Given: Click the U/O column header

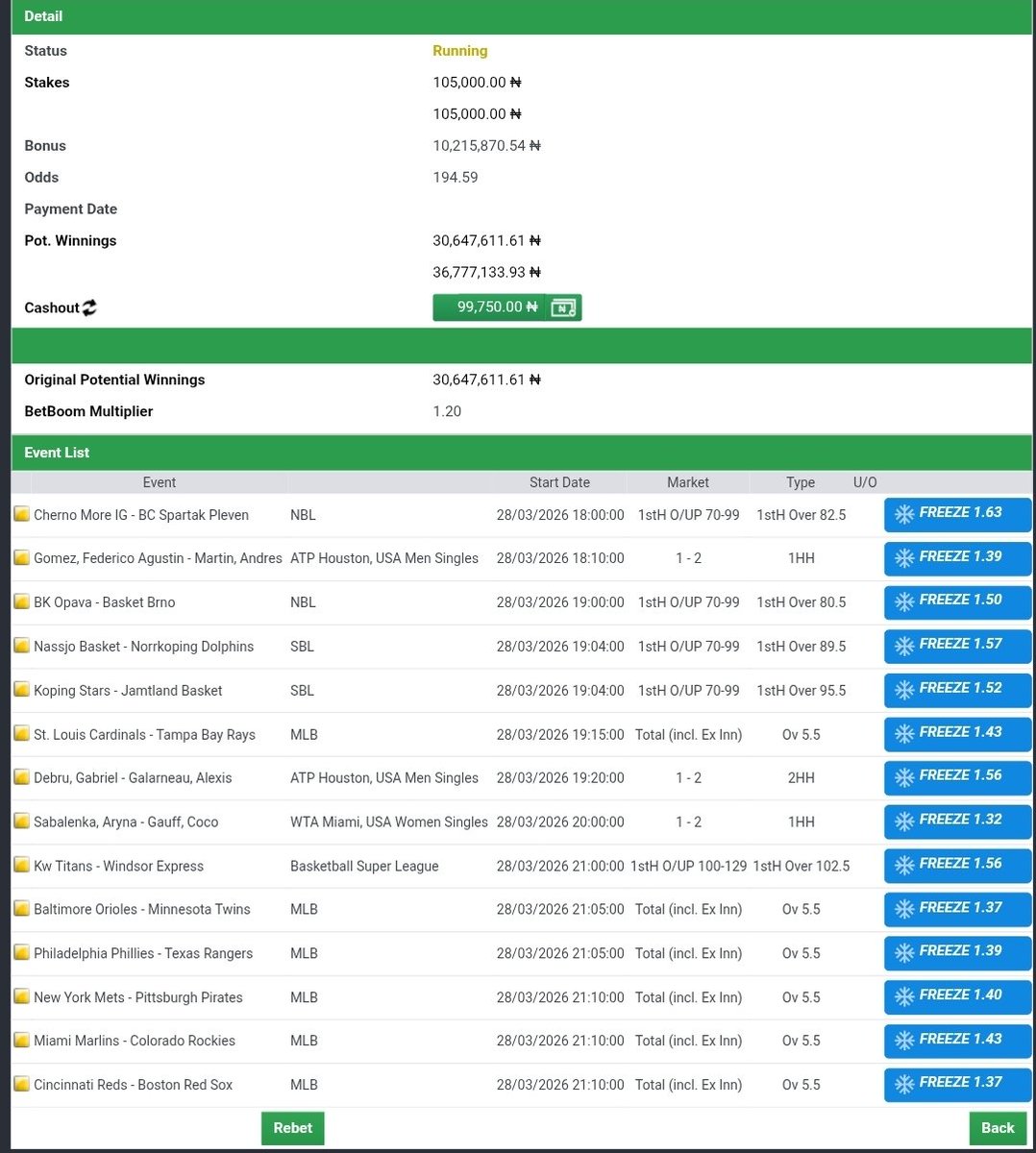Looking at the screenshot, I should click(865, 482).
